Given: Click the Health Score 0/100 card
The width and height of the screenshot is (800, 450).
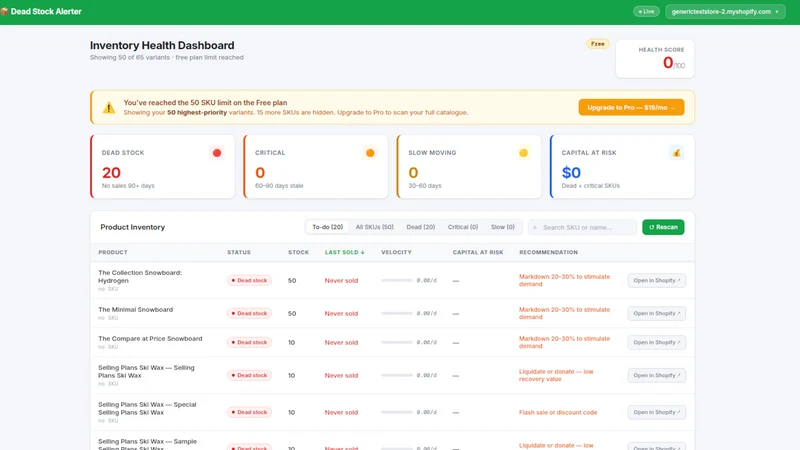Looking at the screenshot, I should click(655, 59).
